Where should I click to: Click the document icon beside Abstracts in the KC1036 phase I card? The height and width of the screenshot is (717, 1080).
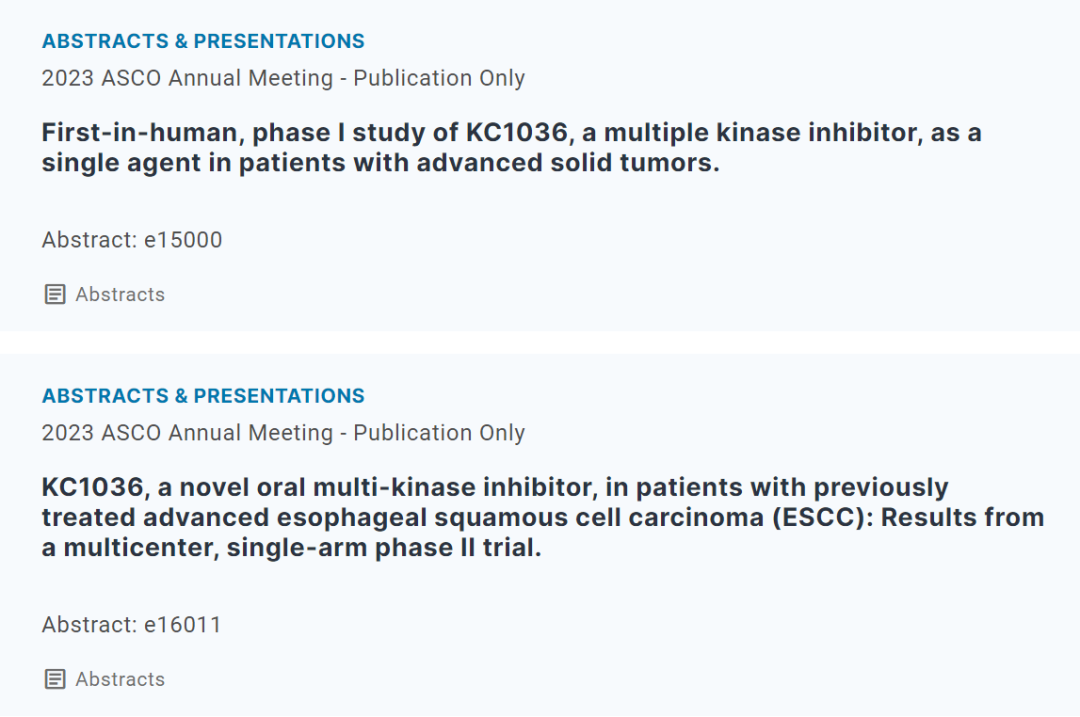point(55,294)
